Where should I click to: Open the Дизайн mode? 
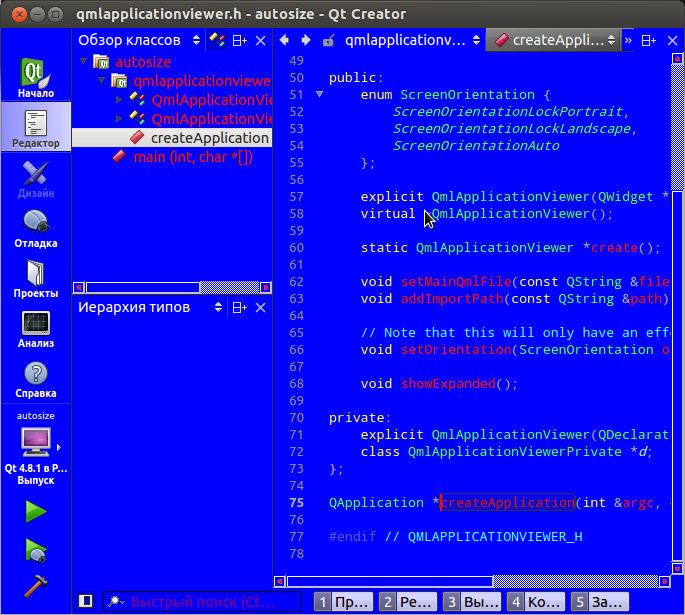(36, 178)
